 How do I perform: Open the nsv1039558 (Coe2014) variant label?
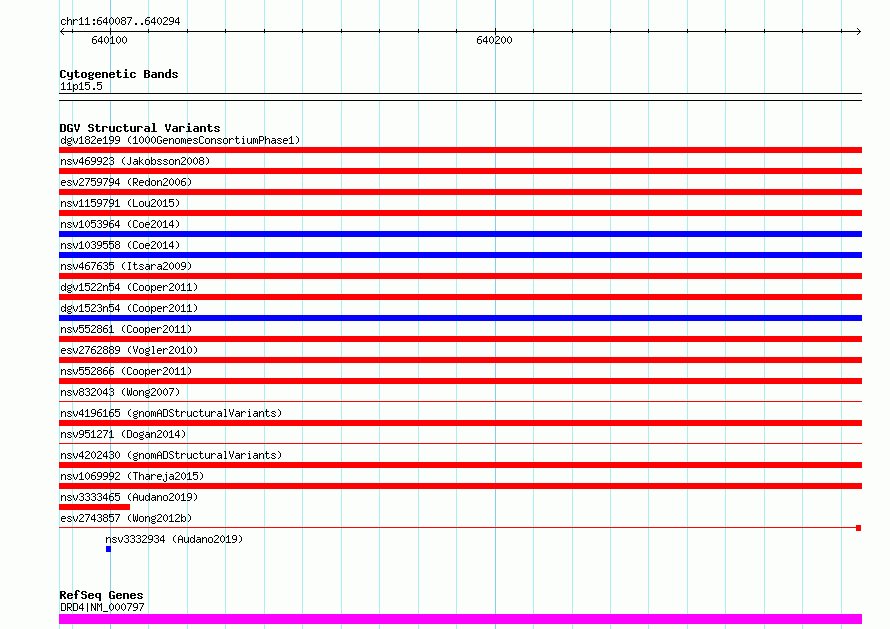pos(120,245)
